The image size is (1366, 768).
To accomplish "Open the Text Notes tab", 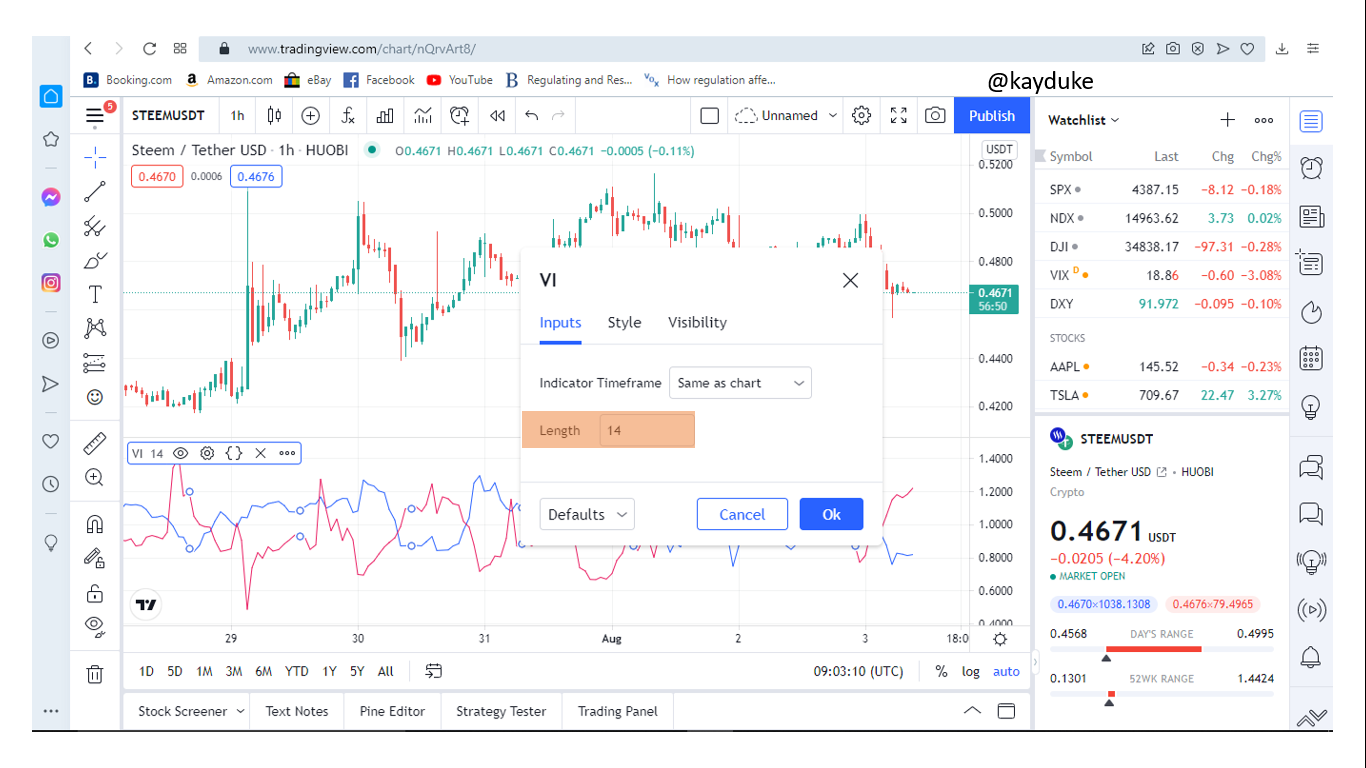I will click(297, 711).
